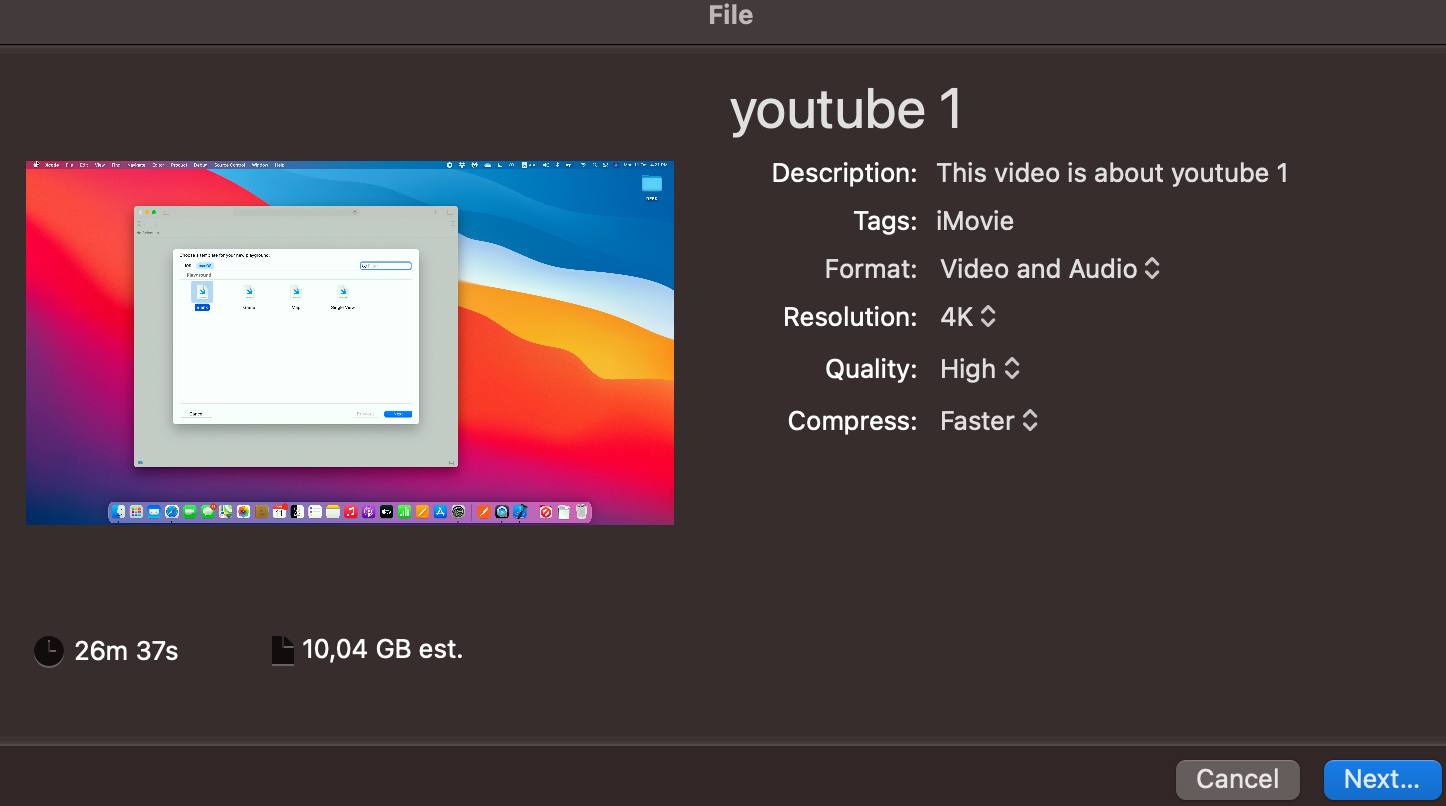The image size is (1446, 806).
Task: Click the "File" dialog title
Action: click(731, 15)
